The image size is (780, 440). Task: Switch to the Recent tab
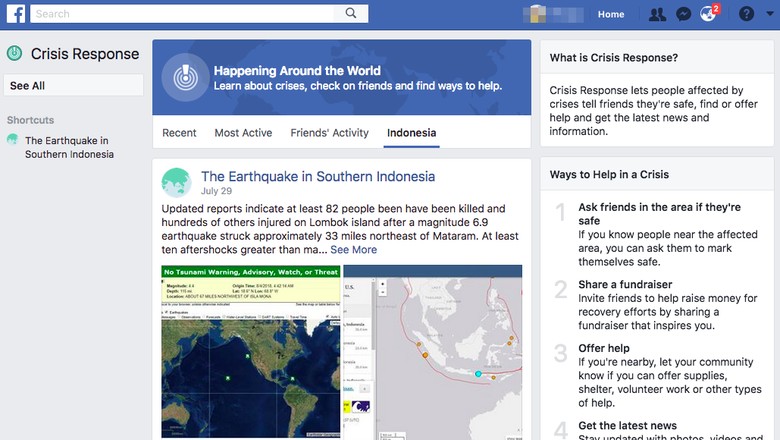(179, 133)
